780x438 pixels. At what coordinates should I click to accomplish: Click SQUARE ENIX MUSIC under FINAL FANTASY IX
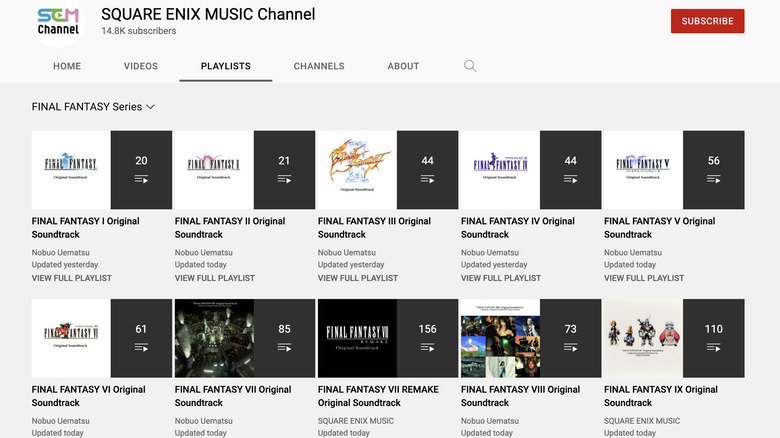pyautogui.click(x=642, y=421)
